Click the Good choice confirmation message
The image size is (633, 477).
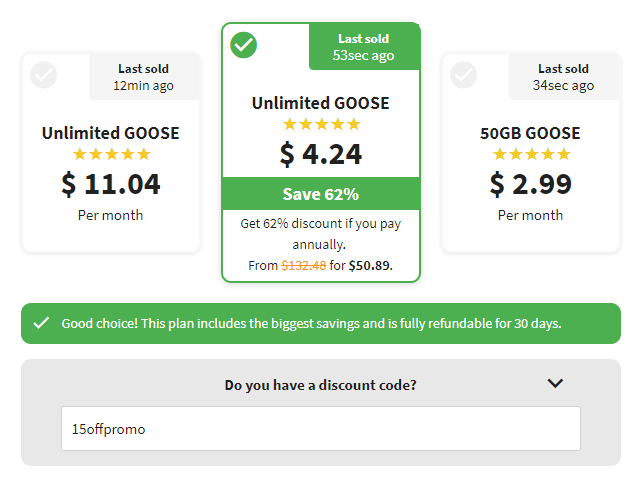(x=311, y=324)
